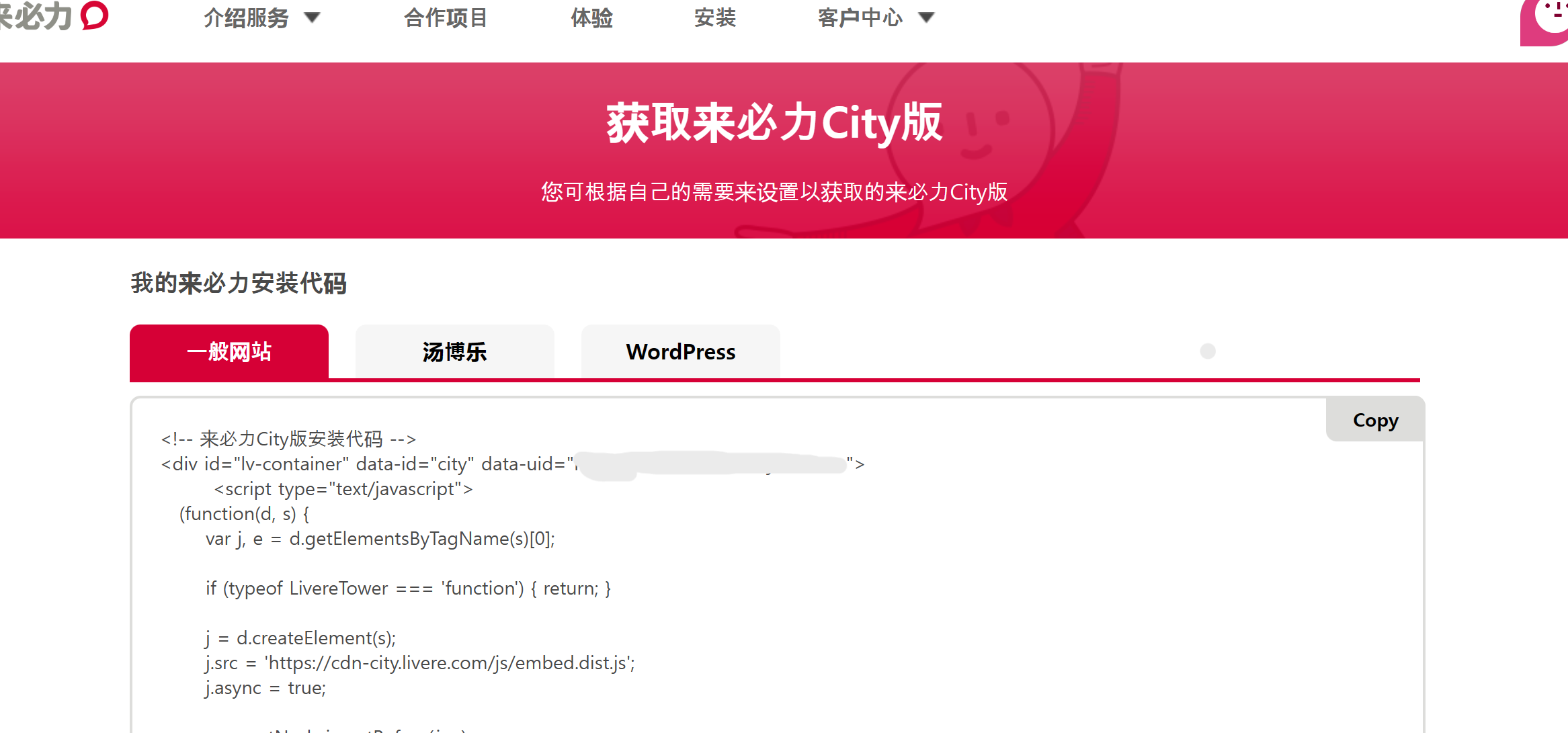Click the small grey dot beside tabs
1568x733 pixels.
click(1208, 351)
